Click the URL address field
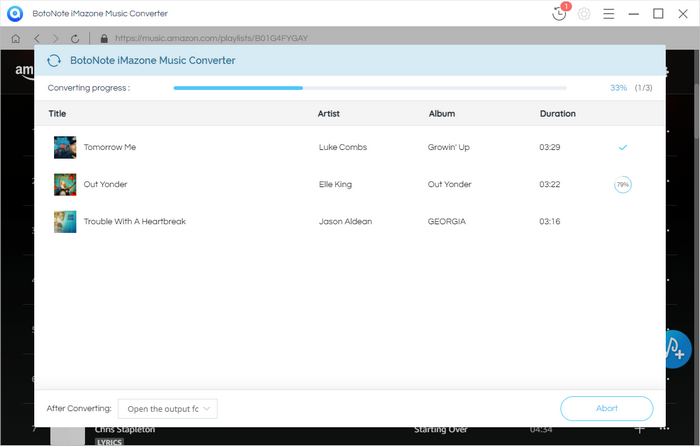The image size is (700, 446). click(x=212, y=38)
